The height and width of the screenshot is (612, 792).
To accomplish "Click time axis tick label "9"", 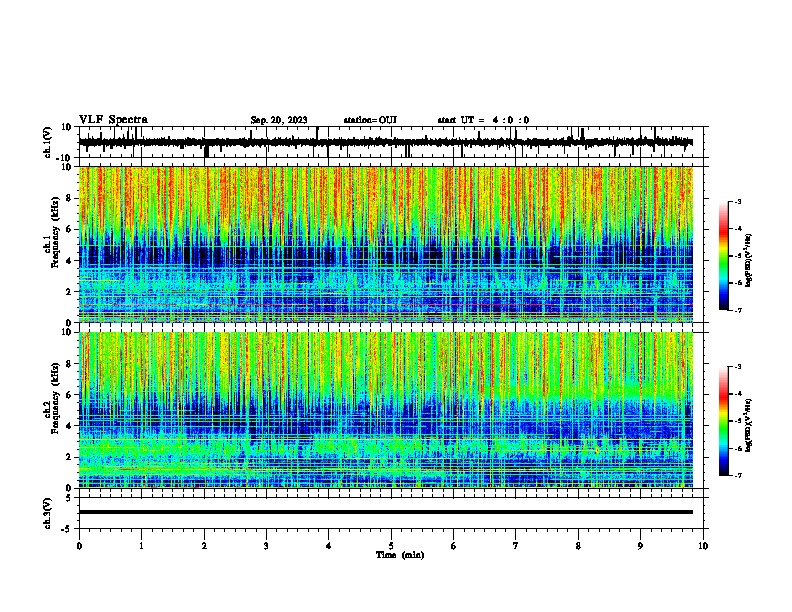I will click(x=640, y=546).
